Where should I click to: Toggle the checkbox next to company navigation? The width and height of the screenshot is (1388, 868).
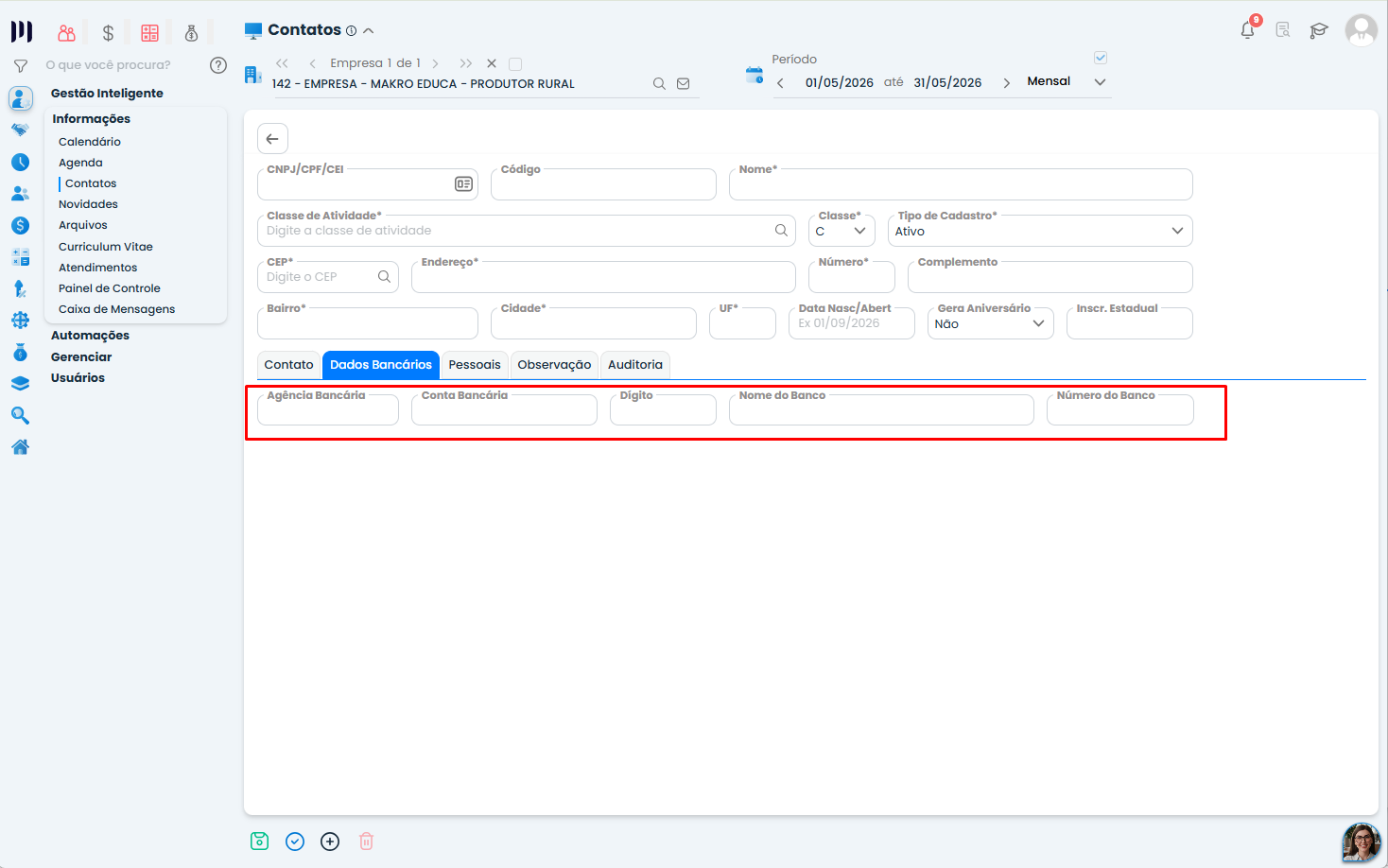coord(515,64)
